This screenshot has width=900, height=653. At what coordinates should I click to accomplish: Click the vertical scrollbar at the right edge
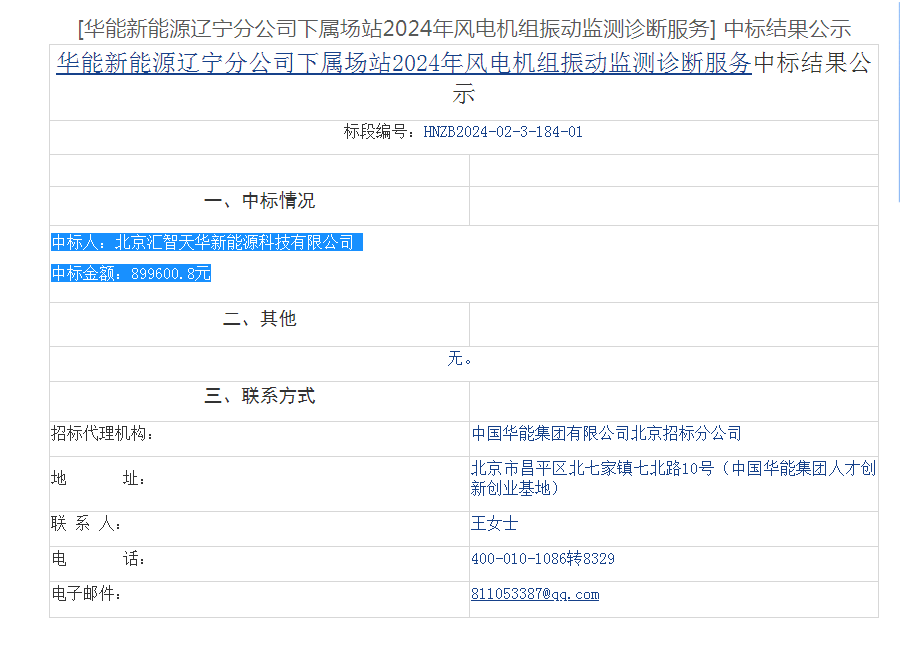pyautogui.click(x=898, y=100)
